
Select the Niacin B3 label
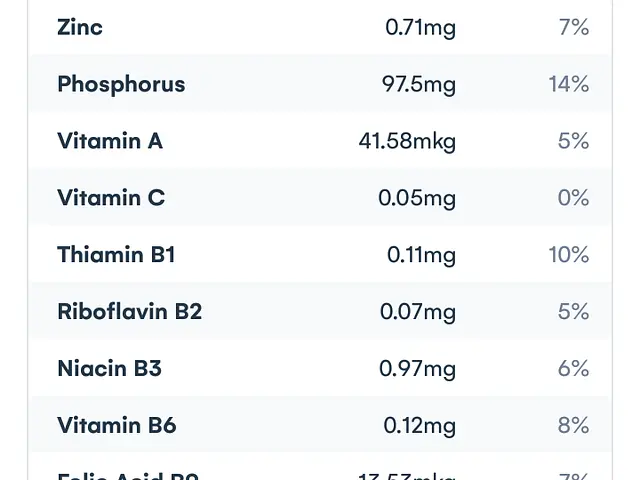tap(109, 368)
